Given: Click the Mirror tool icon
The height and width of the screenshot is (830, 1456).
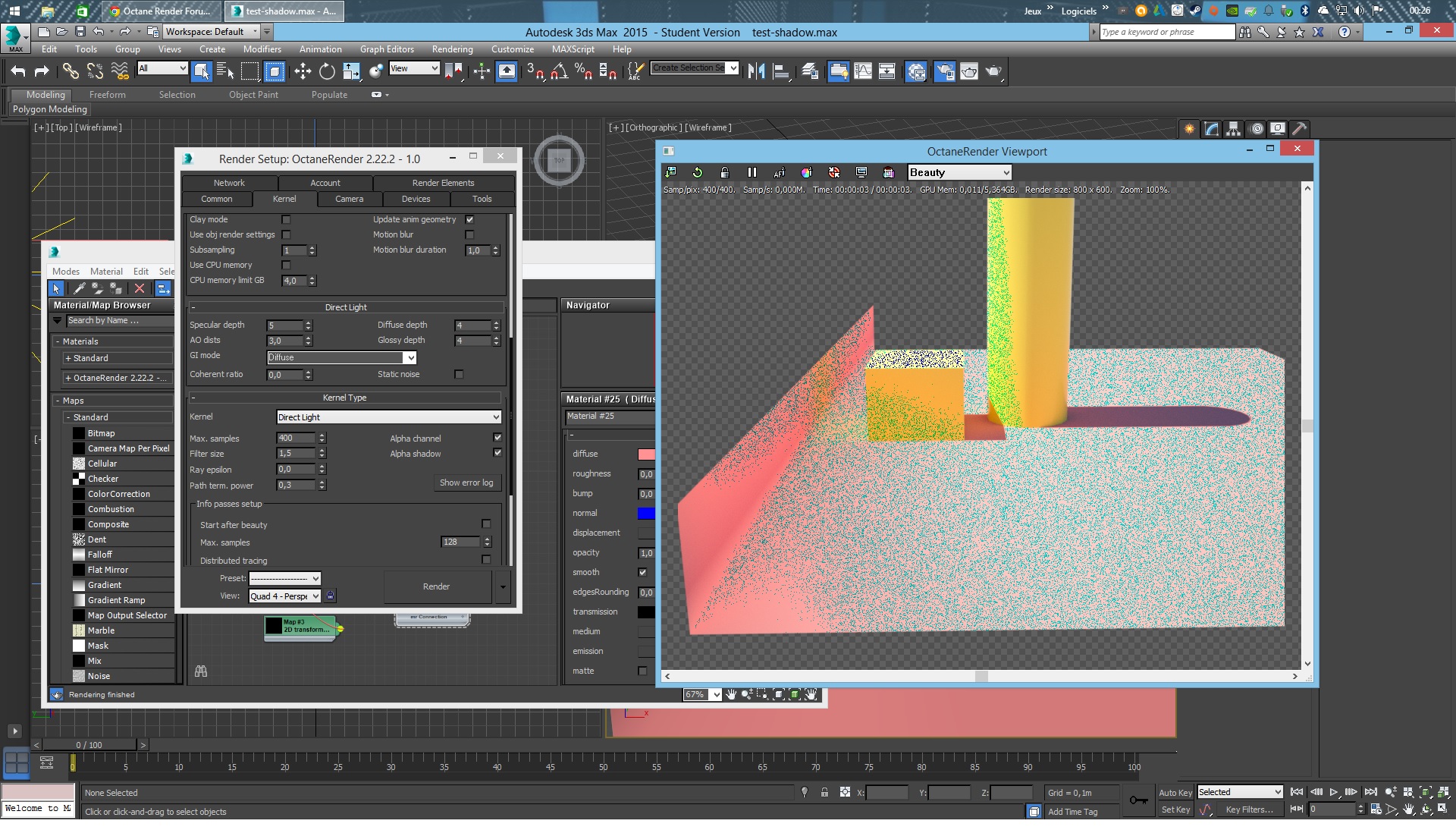Looking at the screenshot, I should [x=756, y=71].
